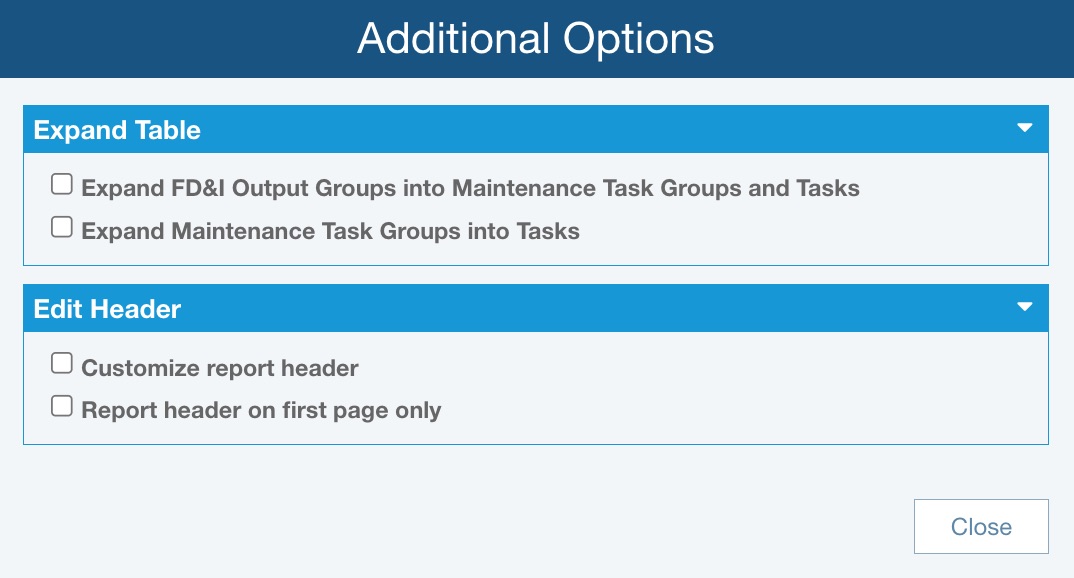Click the 'Expand FD&I Output Groups' label text
1074x578 pixels.
[470, 188]
